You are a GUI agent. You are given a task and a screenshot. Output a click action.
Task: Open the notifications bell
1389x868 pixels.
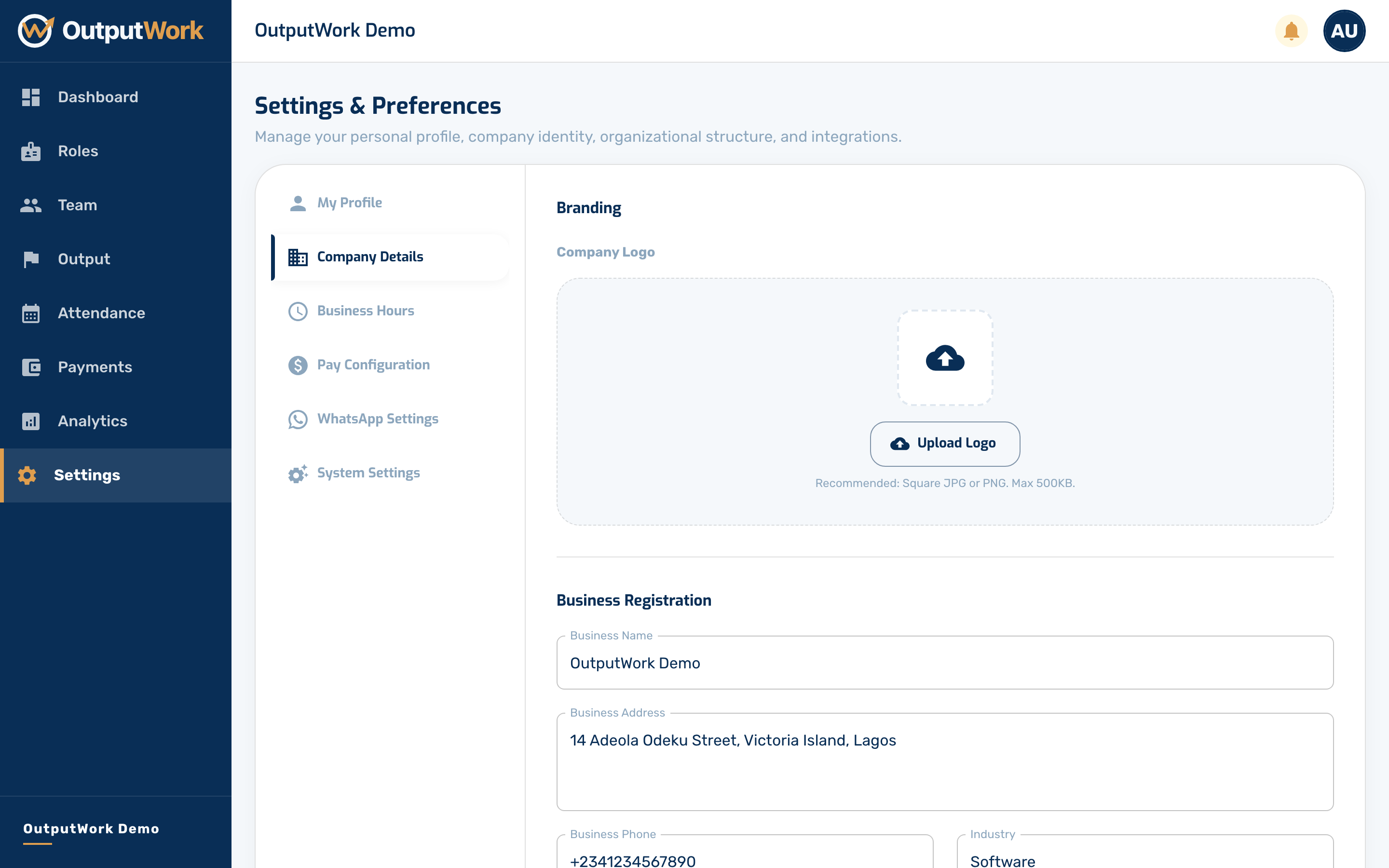(x=1291, y=30)
